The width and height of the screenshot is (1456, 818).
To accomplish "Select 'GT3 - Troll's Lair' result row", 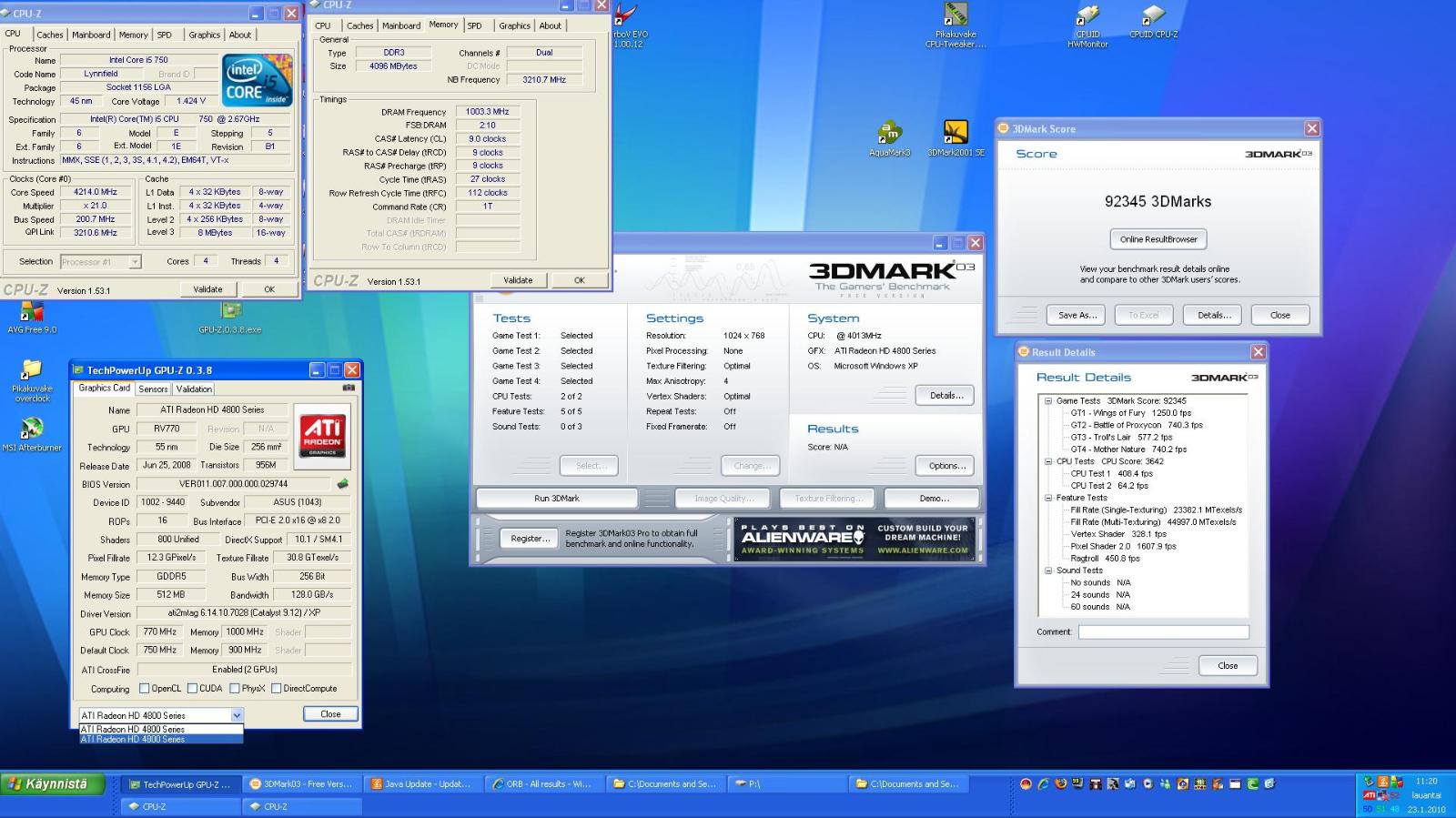I will tap(1121, 437).
